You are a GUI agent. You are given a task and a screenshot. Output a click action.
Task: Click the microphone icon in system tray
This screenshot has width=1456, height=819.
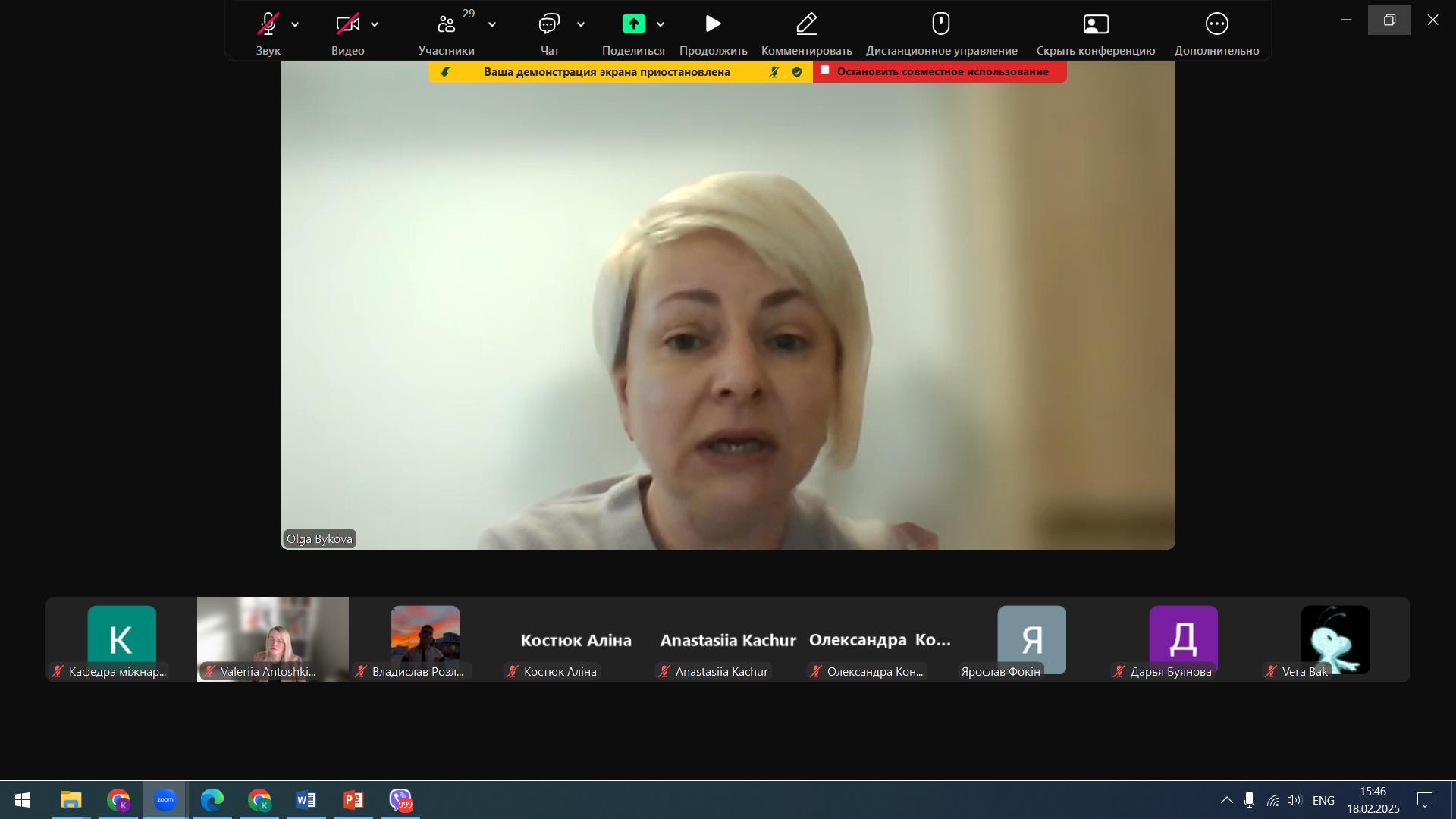[1249, 800]
